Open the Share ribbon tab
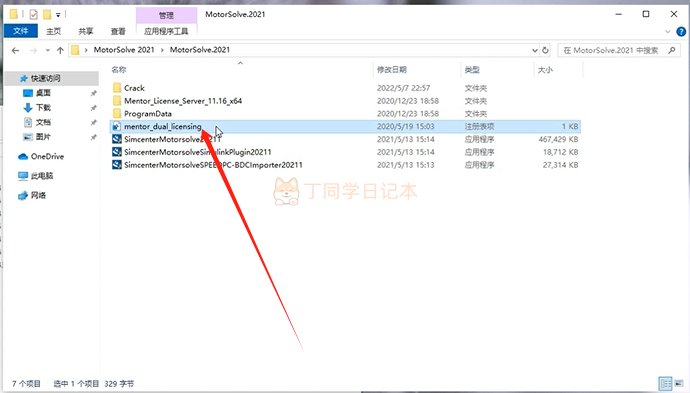Image resolution: width=690 pixels, height=393 pixels. [86, 31]
